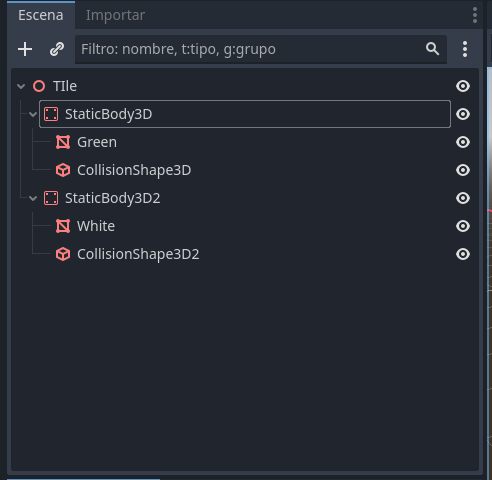Image resolution: width=492 pixels, height=480 pixels.
Task: Open the scene tree extra options menu
Action: coord(465,49)
